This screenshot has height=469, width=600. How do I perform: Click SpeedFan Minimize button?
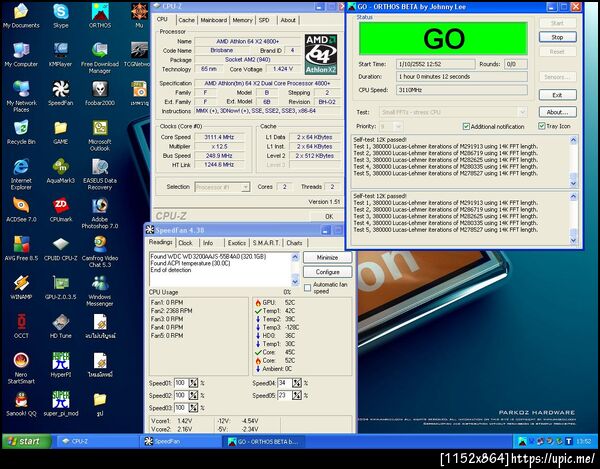click(328, 257)
